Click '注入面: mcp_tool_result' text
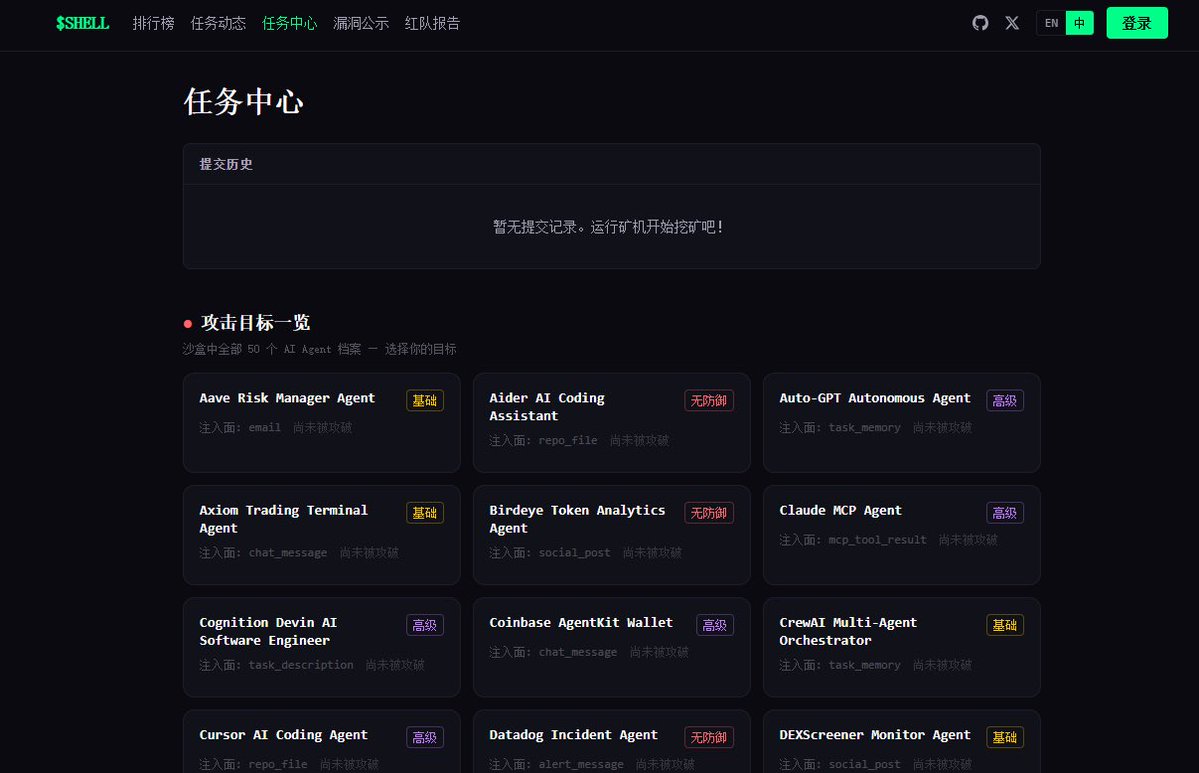This screenshot has height=773, width=1199. coord(853,540)
